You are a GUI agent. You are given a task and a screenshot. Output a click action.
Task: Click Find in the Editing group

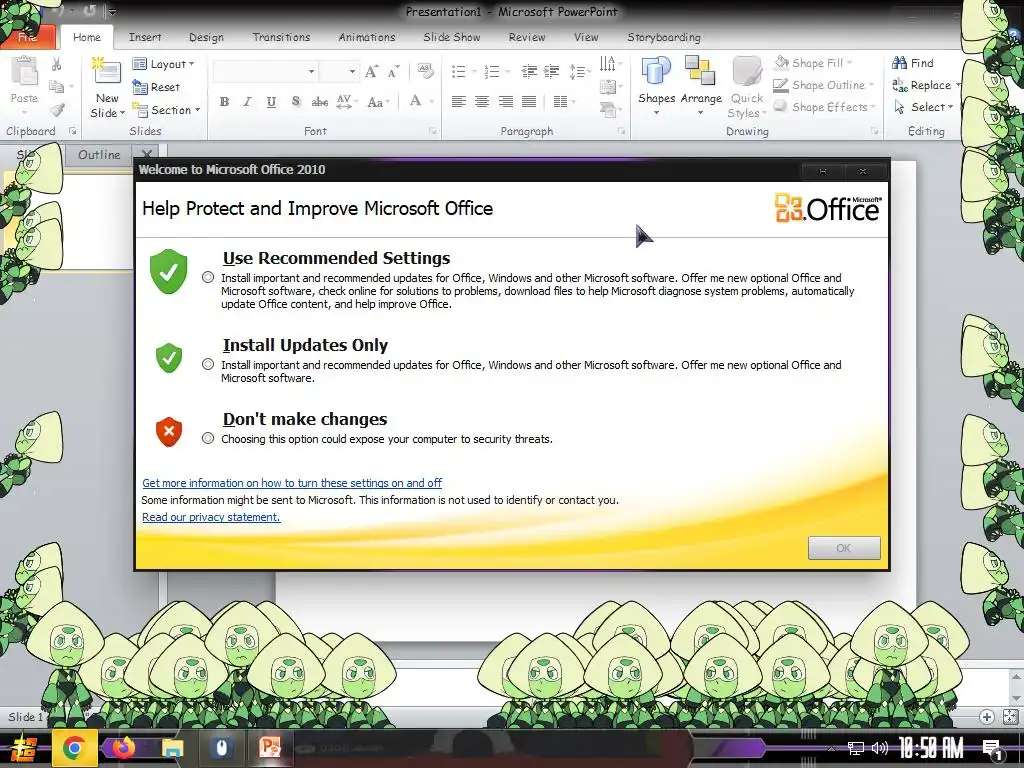pyautogui.click(x=913, y=63)
